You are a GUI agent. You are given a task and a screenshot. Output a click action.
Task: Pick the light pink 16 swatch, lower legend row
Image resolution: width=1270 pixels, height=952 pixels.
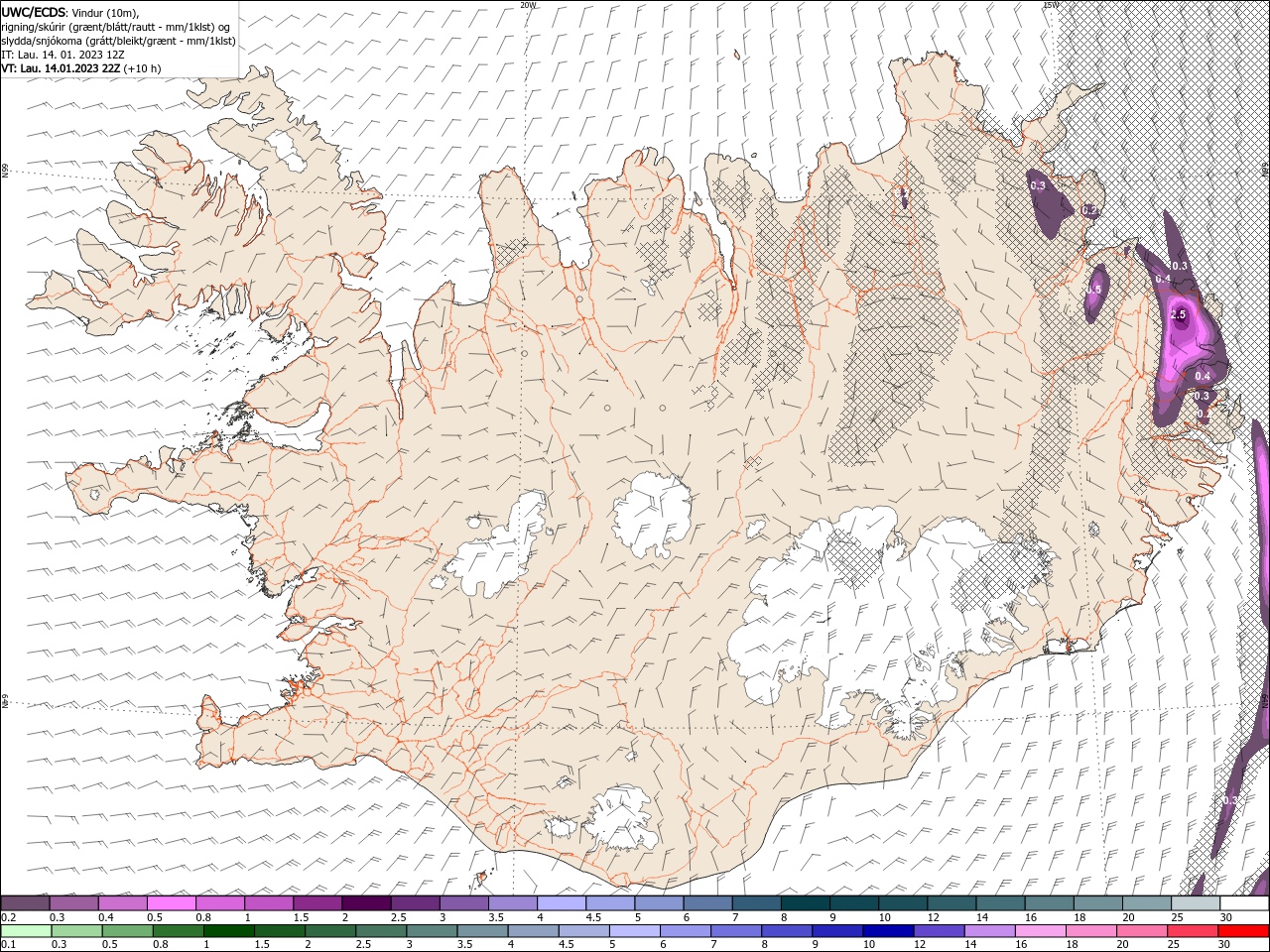[x=1041, y=931]
